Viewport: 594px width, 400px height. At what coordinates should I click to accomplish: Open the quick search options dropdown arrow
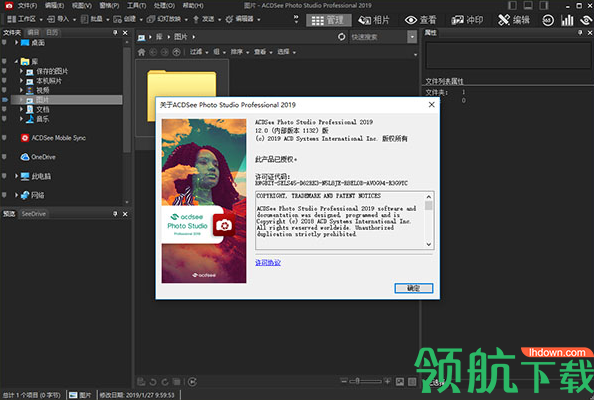[412, 37]
